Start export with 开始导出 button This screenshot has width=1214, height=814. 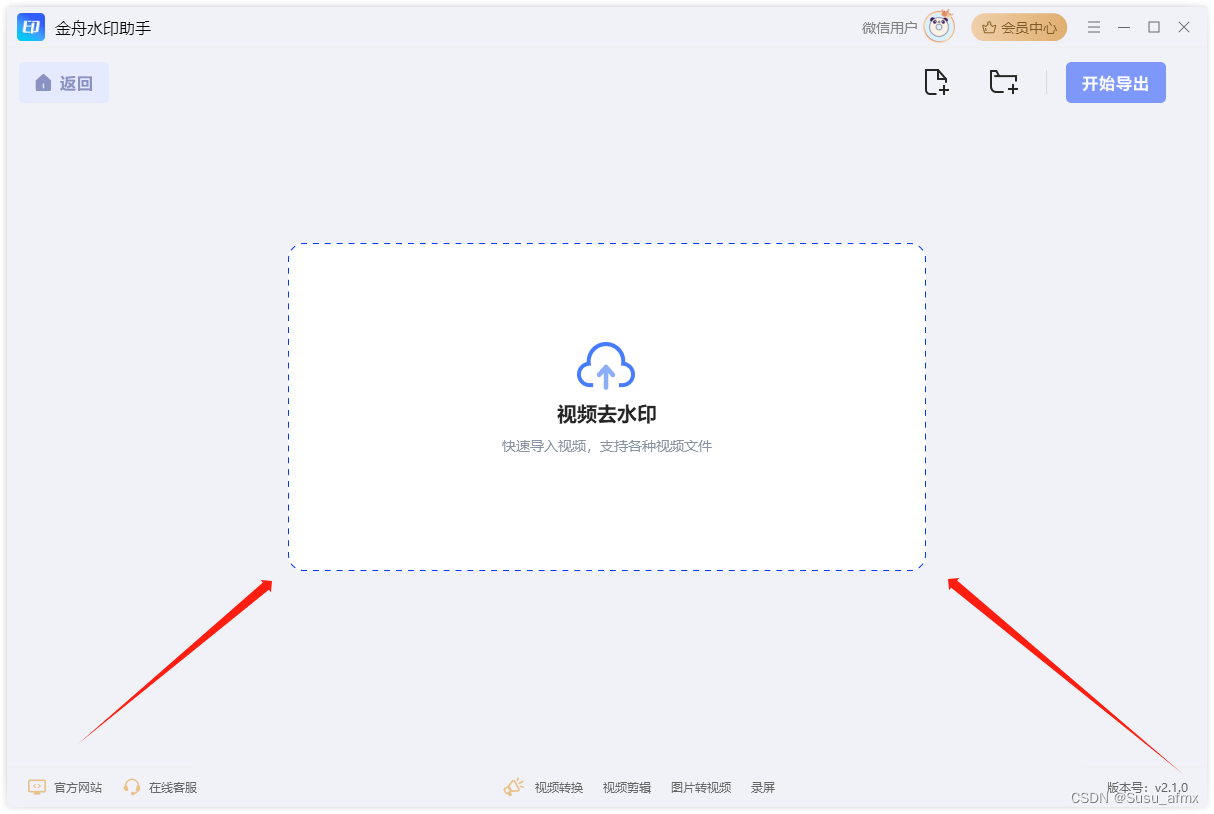(x=1115, y=83)
